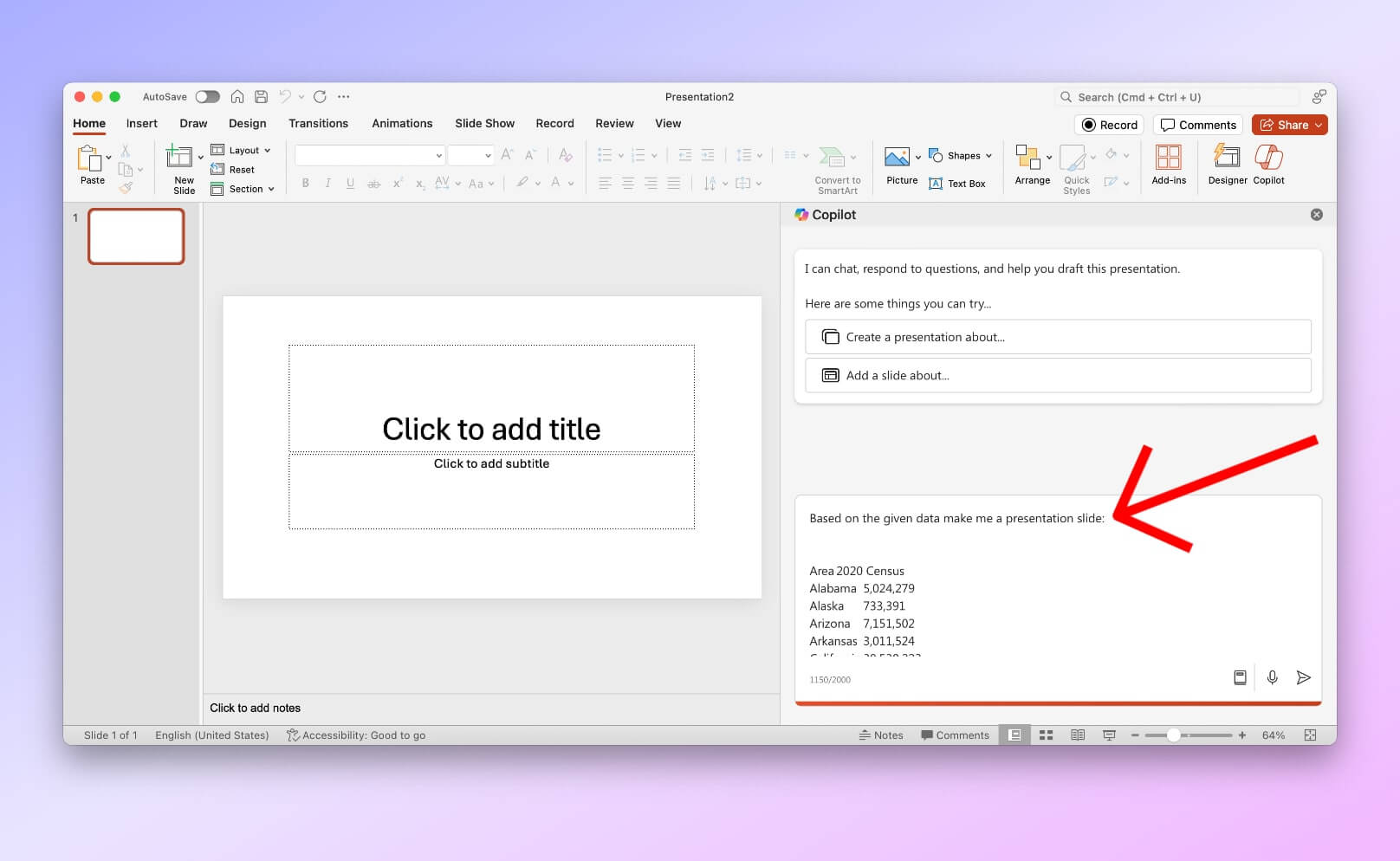Insert a Text Box

(x=959, y=184)
